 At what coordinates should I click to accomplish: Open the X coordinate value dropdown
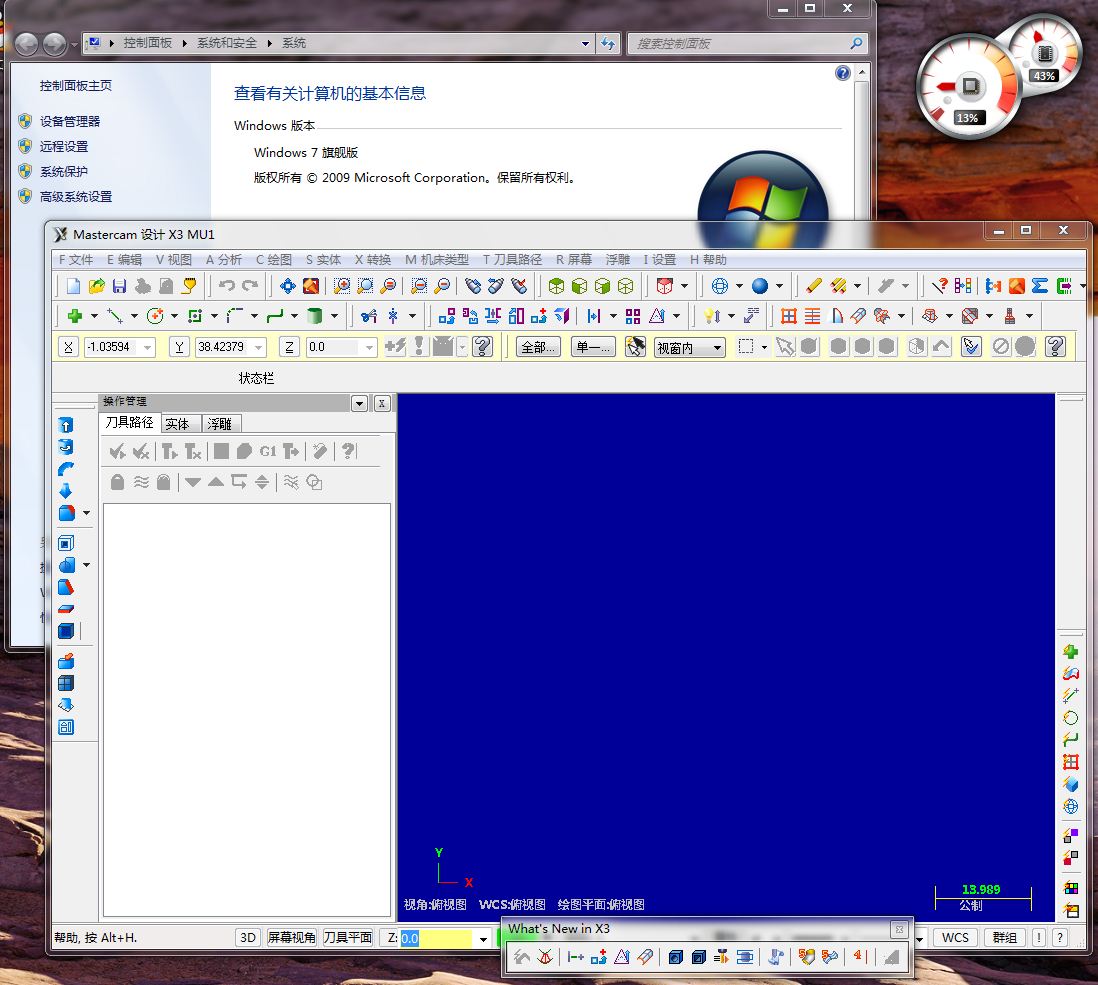tap(147, 347)
